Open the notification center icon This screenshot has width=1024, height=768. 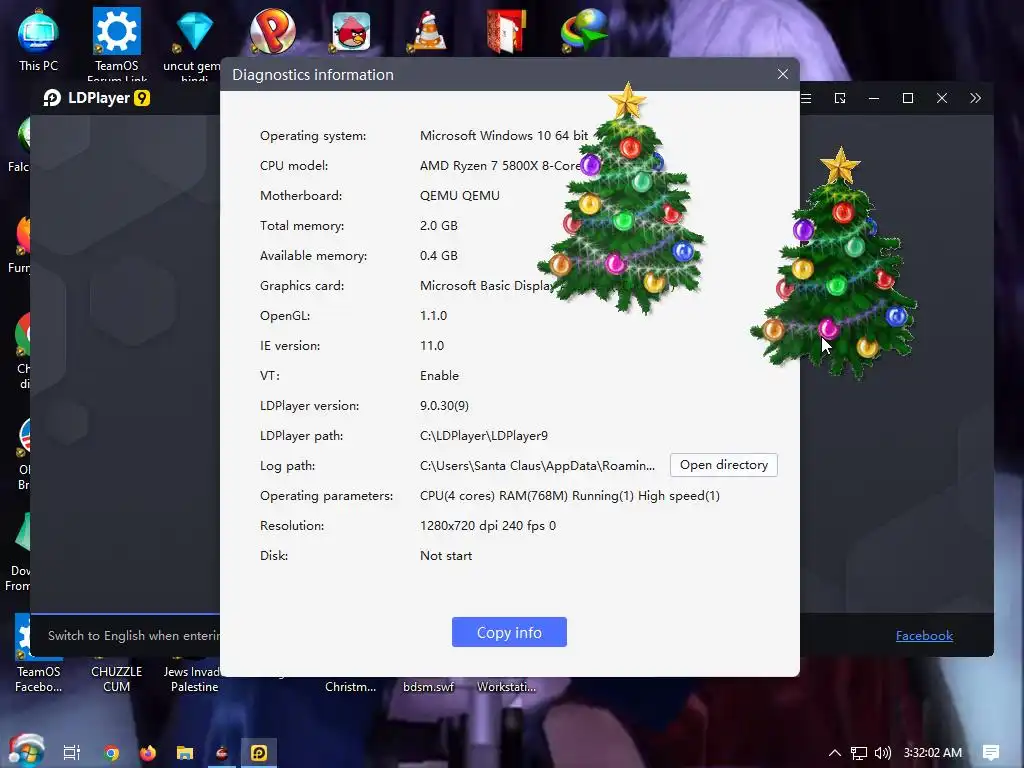[x=991, y=753]
